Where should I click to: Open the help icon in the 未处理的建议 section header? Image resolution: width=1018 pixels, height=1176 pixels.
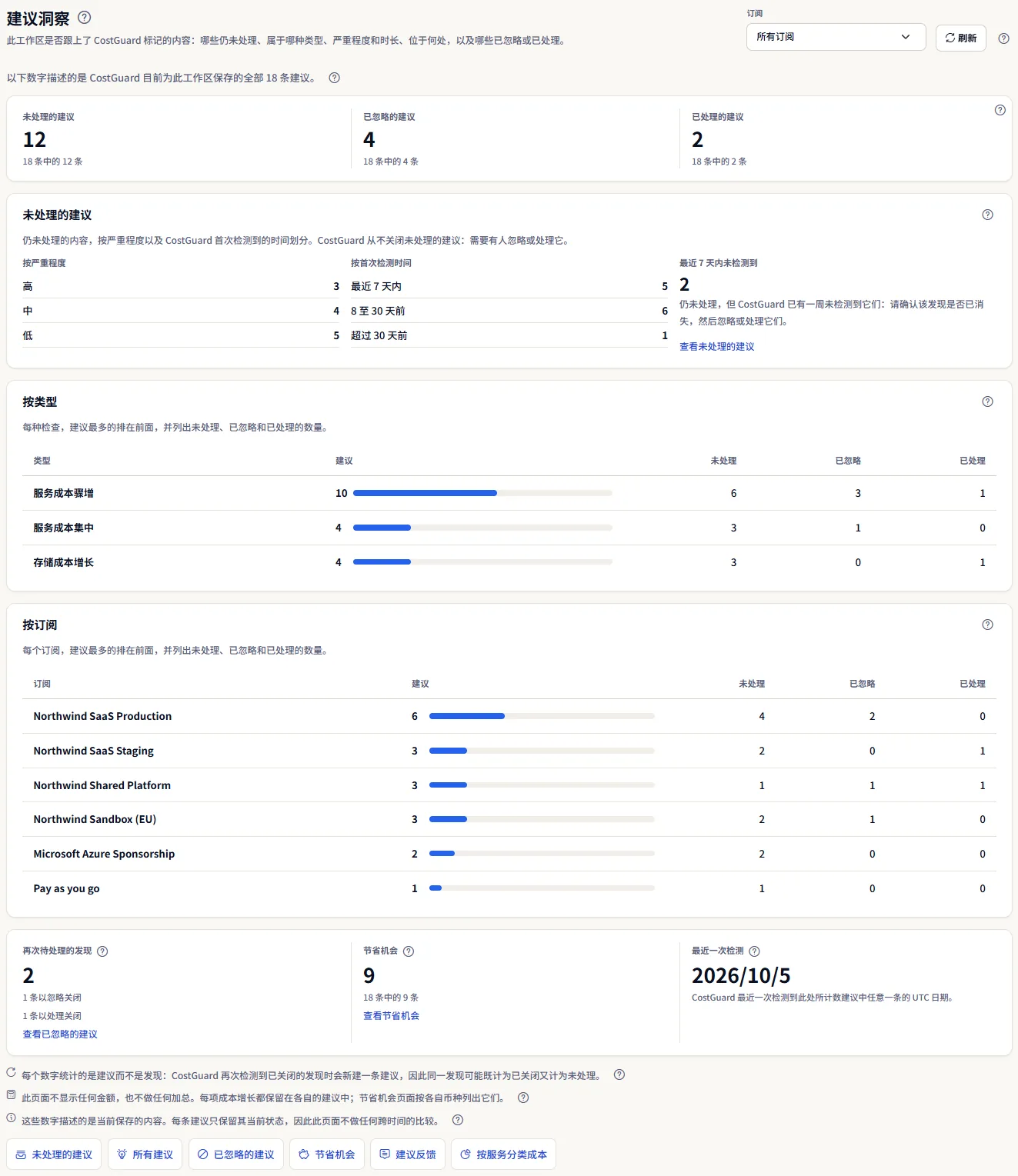pos(988,215)
